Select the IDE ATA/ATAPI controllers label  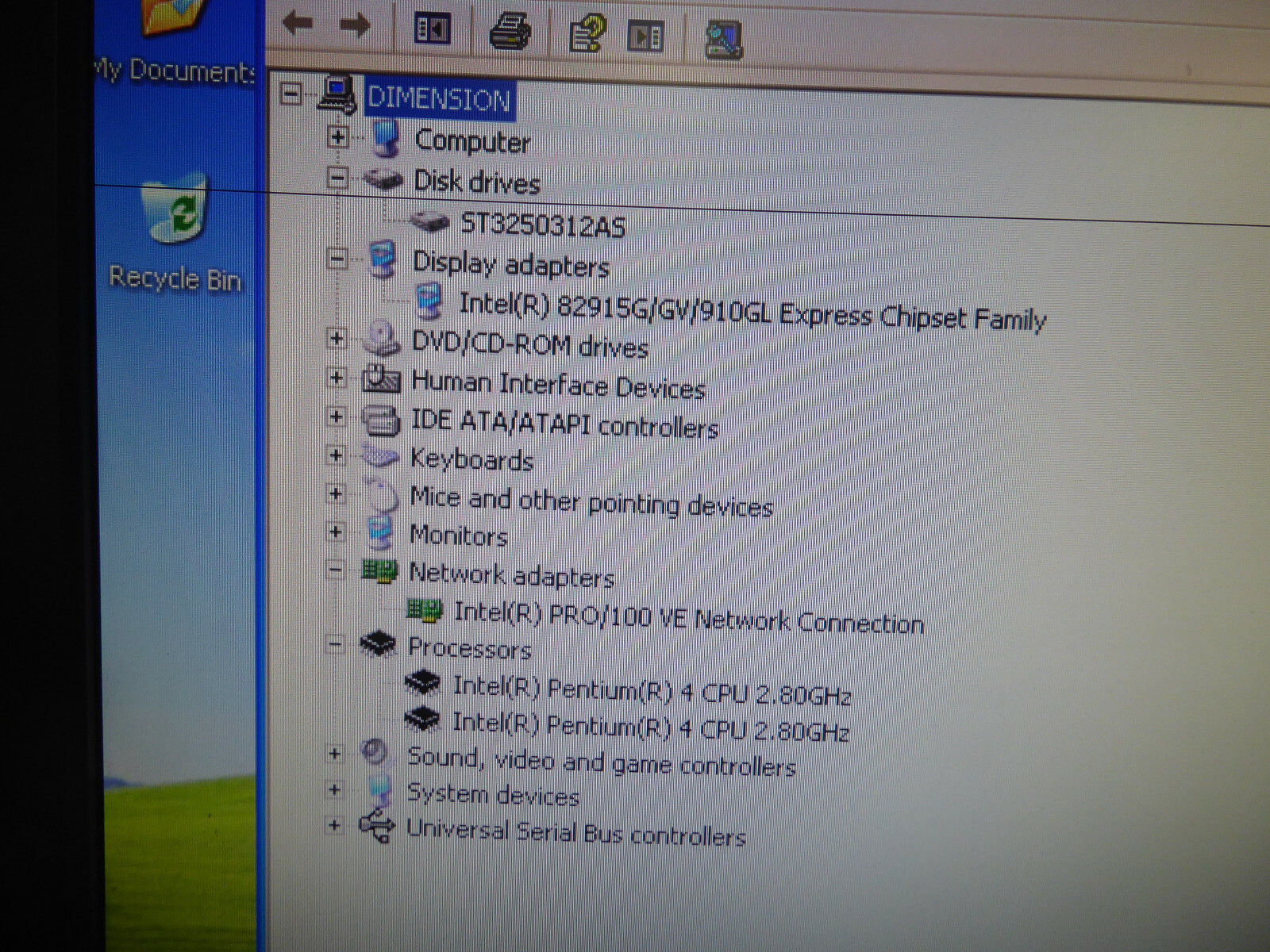pos(564,424)
